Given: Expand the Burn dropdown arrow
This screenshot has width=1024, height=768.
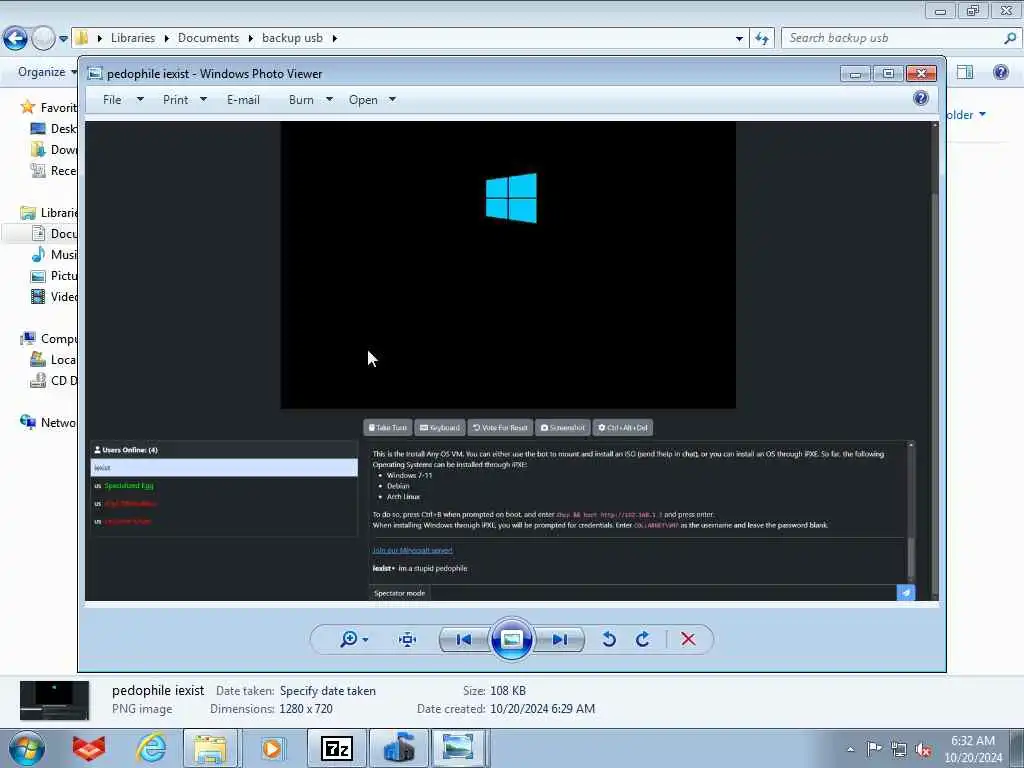Looking at the screenshot, I should tap(329, 100).
